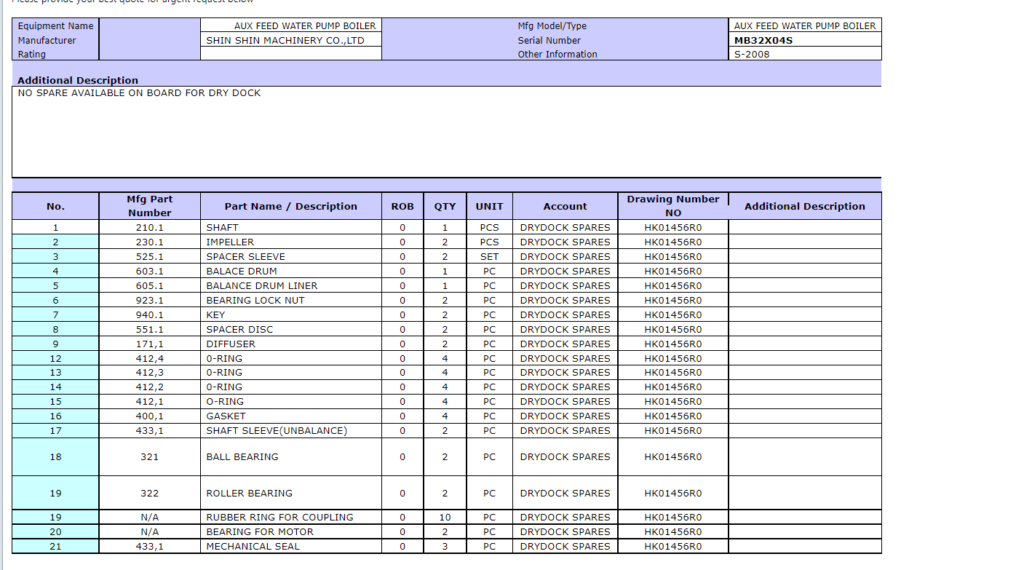Click the Part Name / Description header
This screenshot has height=570, width=1024.
[x=290, y=206]
